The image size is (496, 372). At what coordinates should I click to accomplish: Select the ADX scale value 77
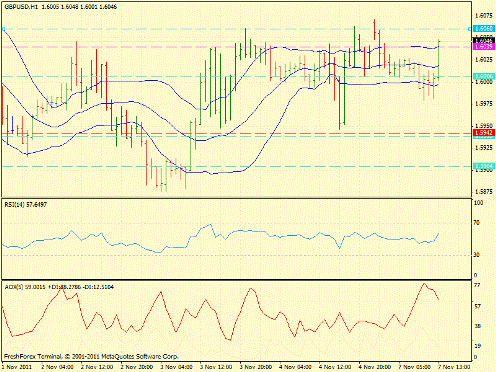(x=477, y=285)
